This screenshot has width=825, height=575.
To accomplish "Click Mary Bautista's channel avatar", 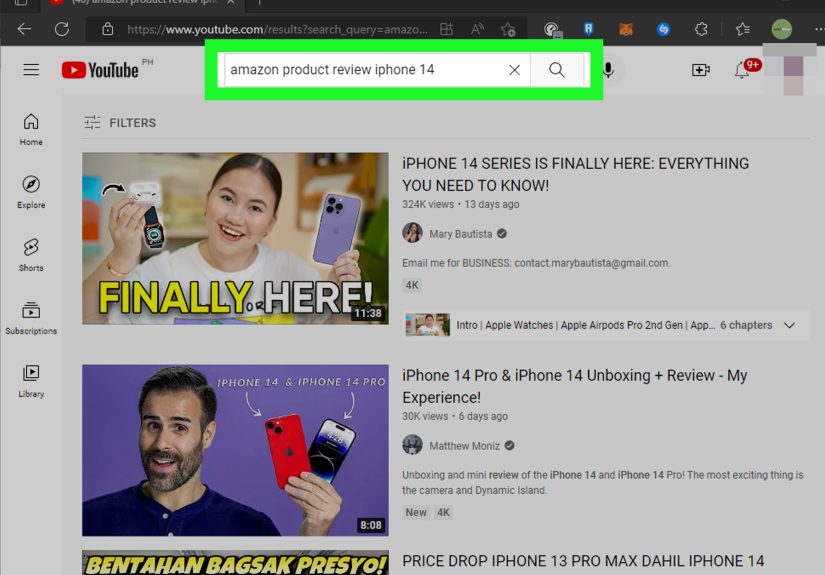I will 412,233.
